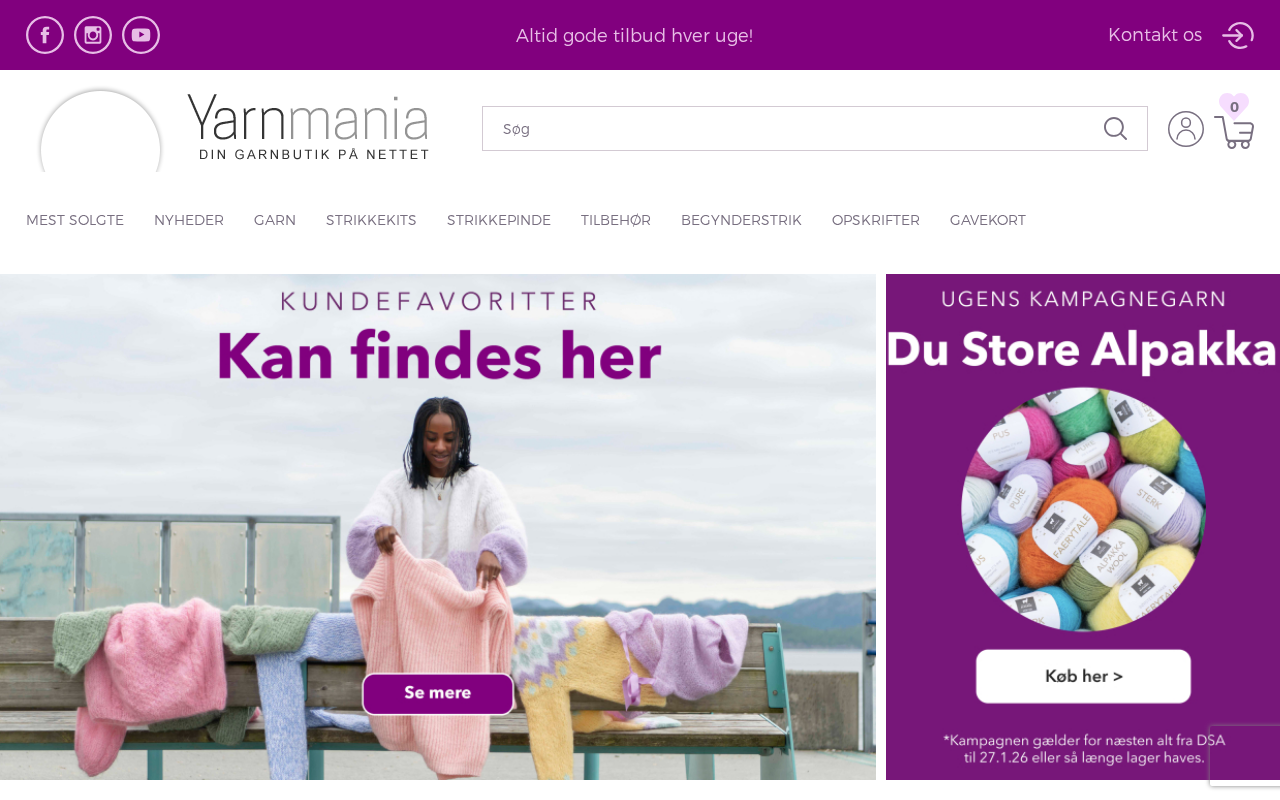Open the Instagram profile icon
This screenshot has width=1280, height=800.
[93, 35]
